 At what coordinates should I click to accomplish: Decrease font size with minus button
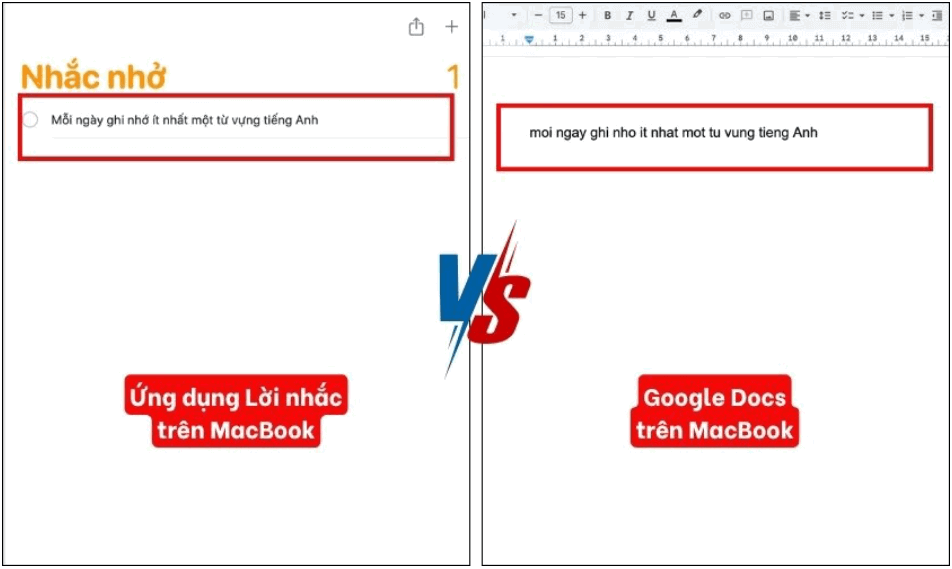(x=538, y=15)
